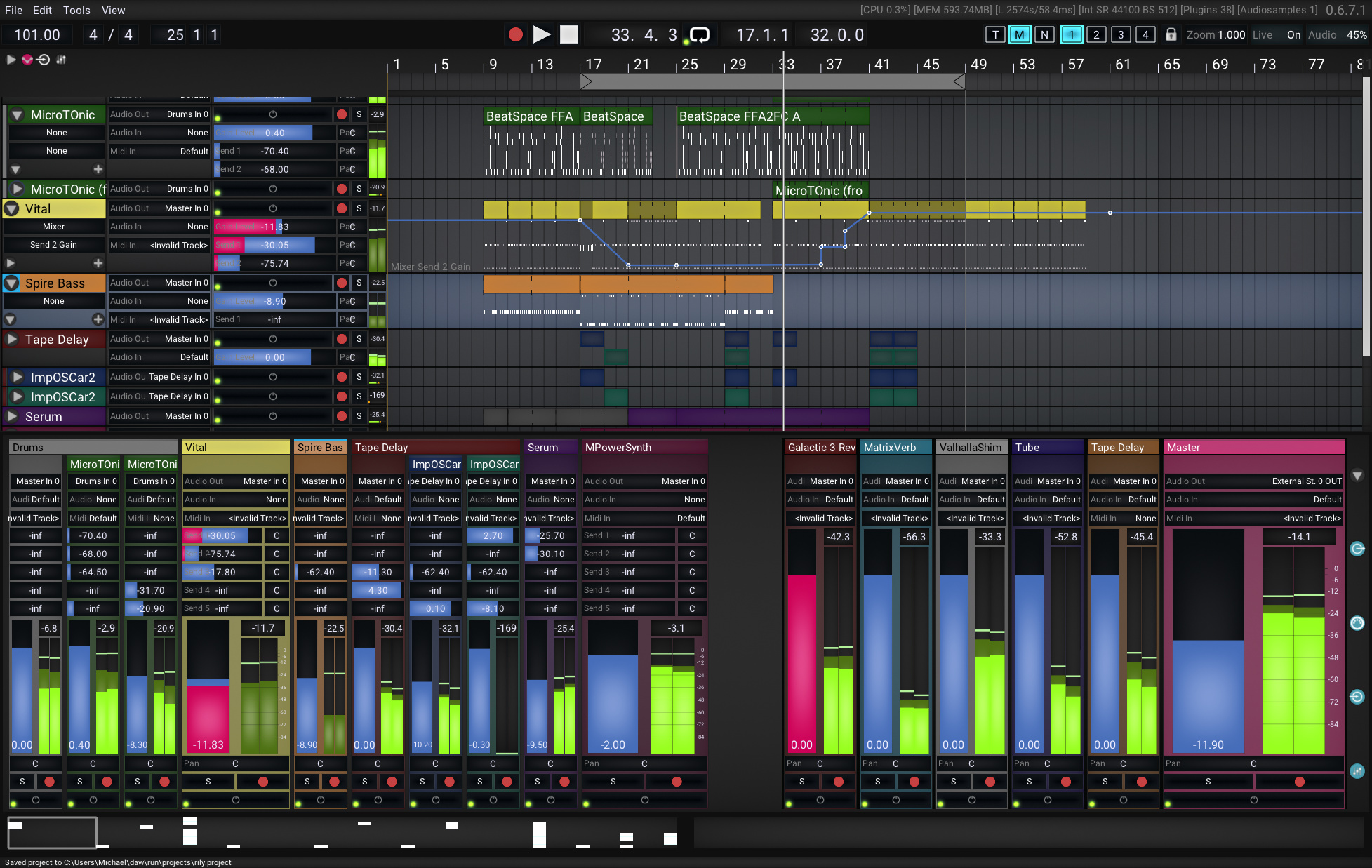The width and height of the screenshot is (1372, 868).
Task: Click the power icon at the Master strip bottom
Action: pos(1254,800)
